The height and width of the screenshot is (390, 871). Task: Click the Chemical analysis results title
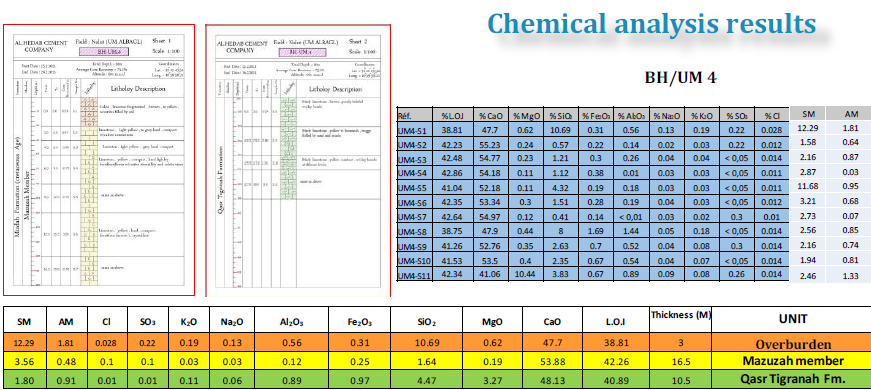coord(652,25)
